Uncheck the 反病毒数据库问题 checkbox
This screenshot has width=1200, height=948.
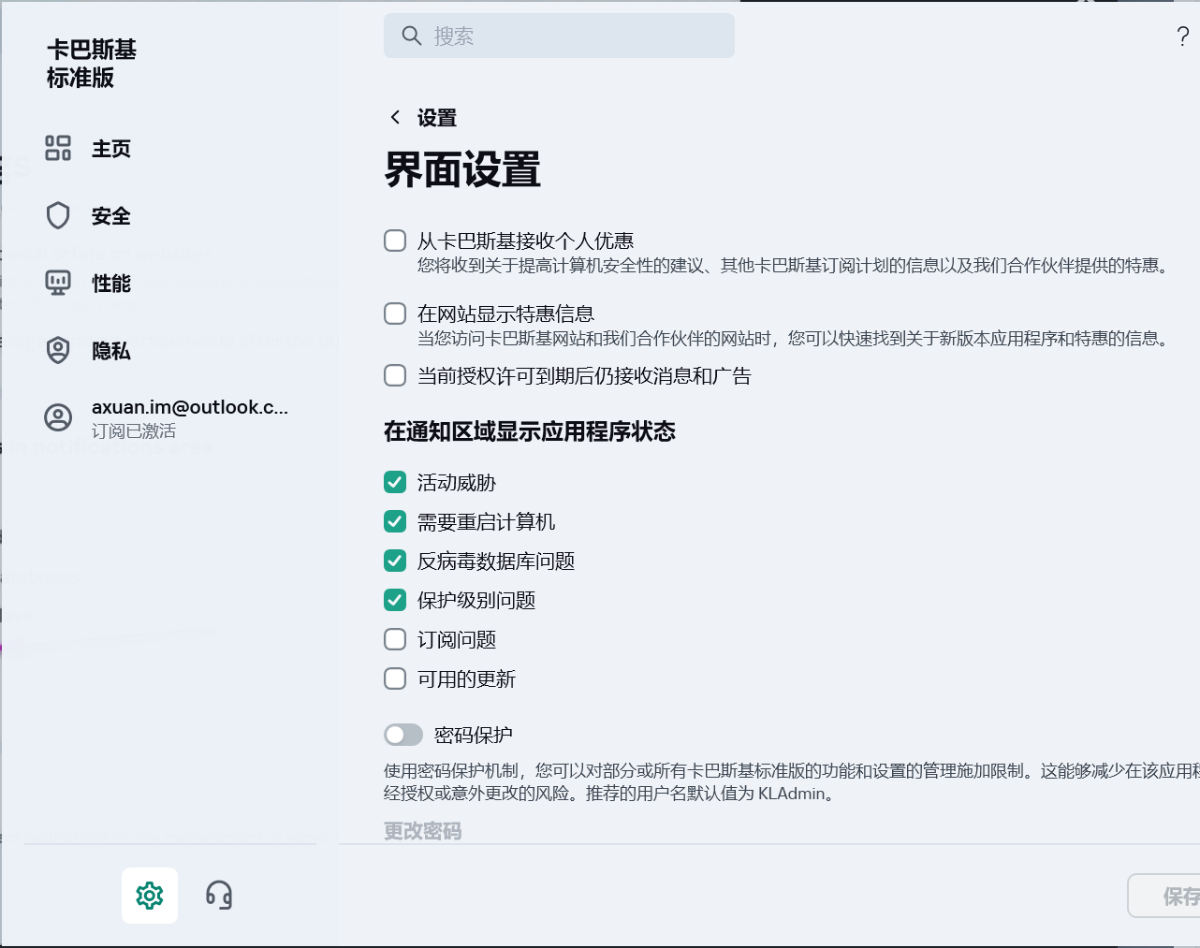coord(395,561)
